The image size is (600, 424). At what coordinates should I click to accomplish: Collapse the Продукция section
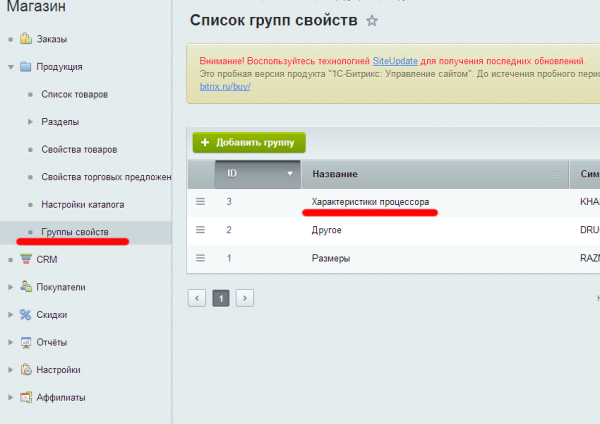pos(11,67)
